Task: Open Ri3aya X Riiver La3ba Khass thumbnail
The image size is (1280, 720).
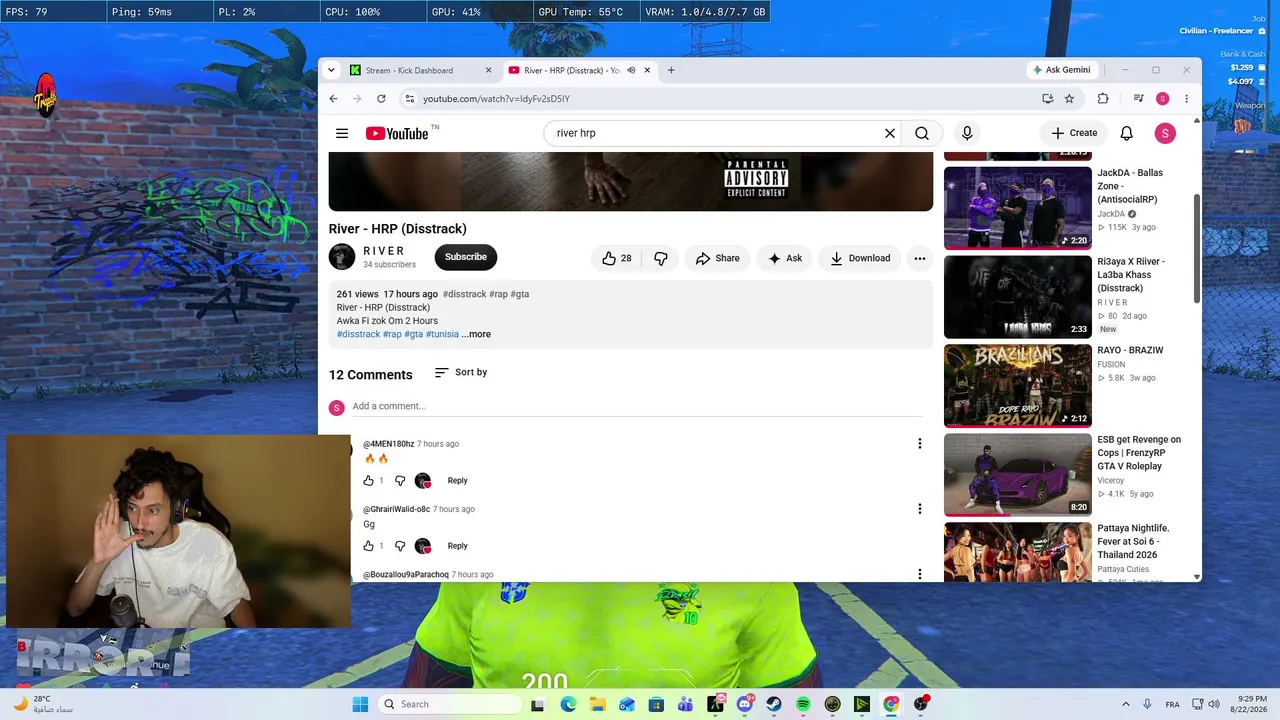Action: pos(1018,296)
